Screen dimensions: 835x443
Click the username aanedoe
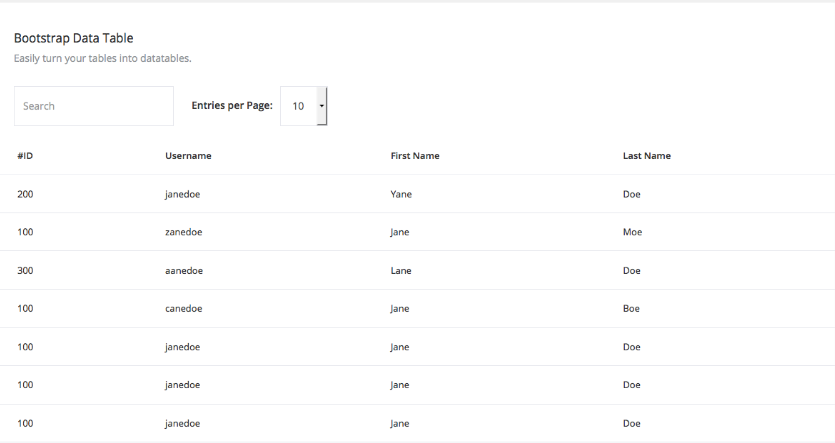[x=184, y=270]
